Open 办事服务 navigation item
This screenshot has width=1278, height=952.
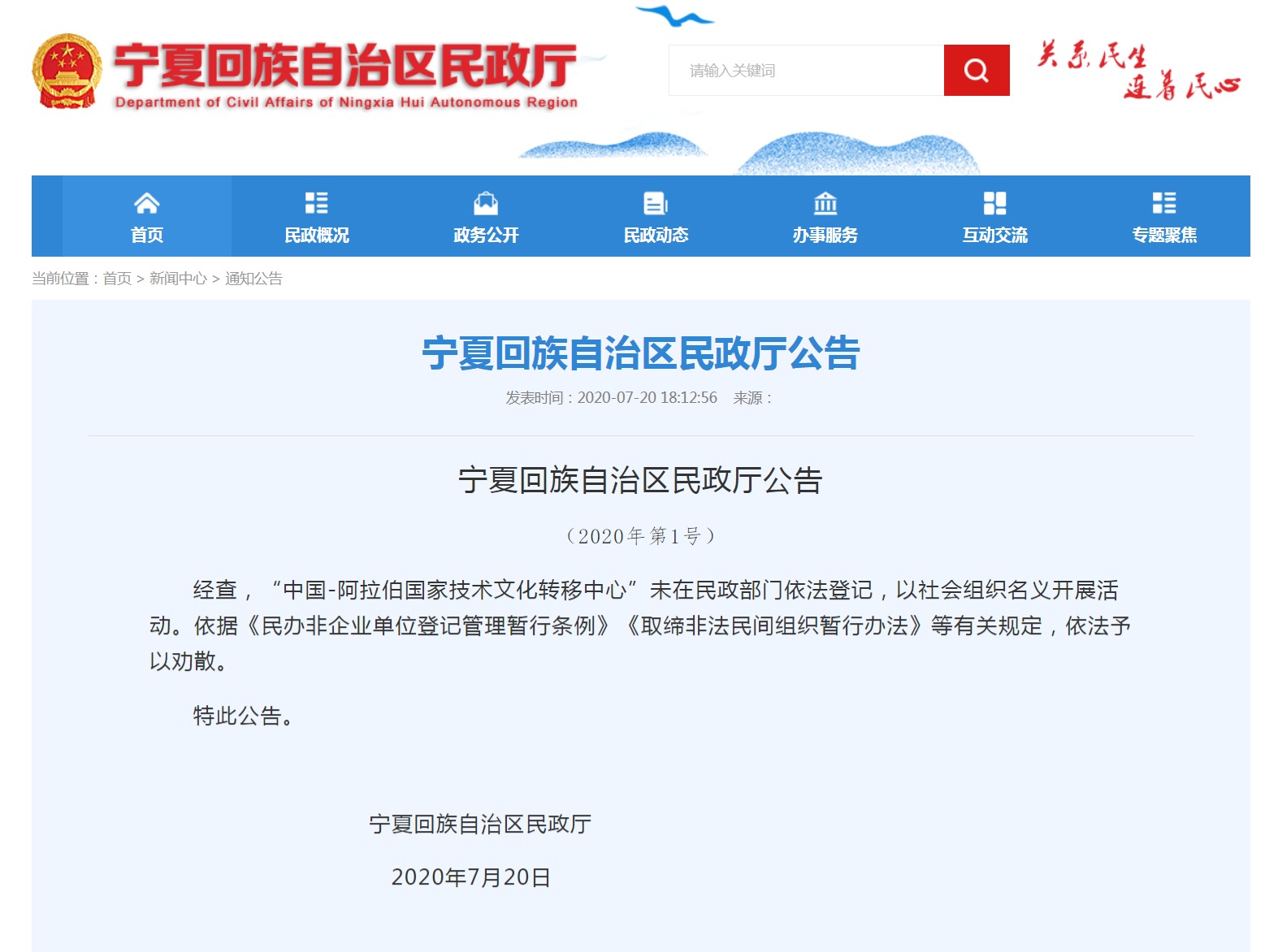(825, 217)
